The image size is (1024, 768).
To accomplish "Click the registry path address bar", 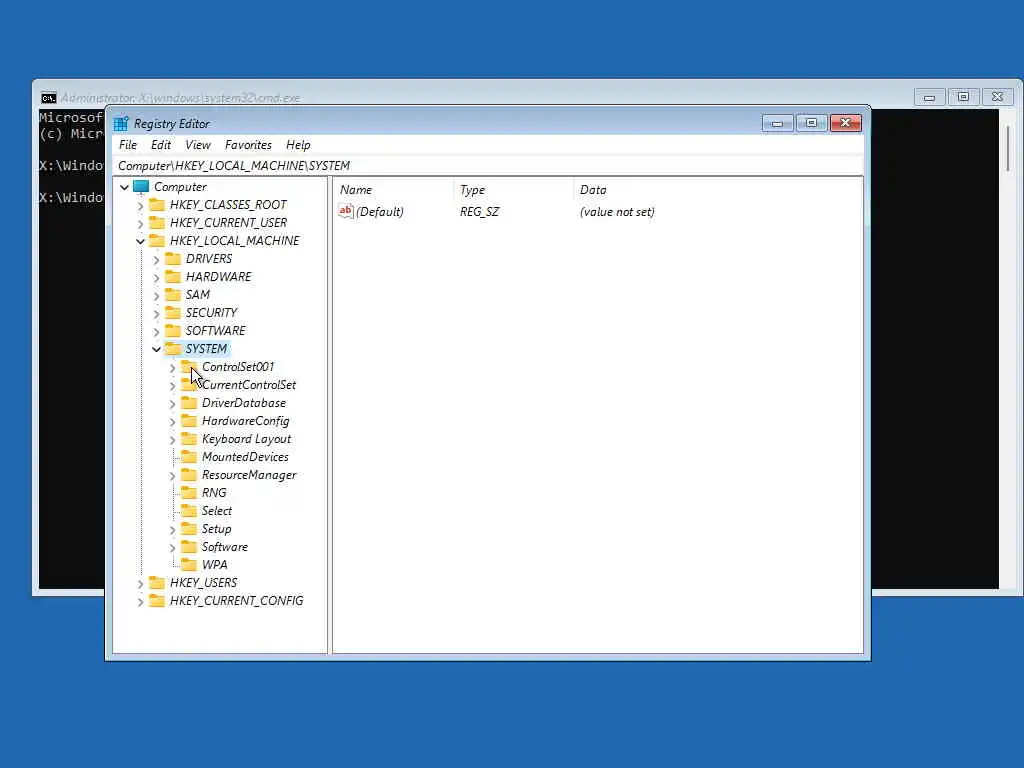I will point(488,166).
